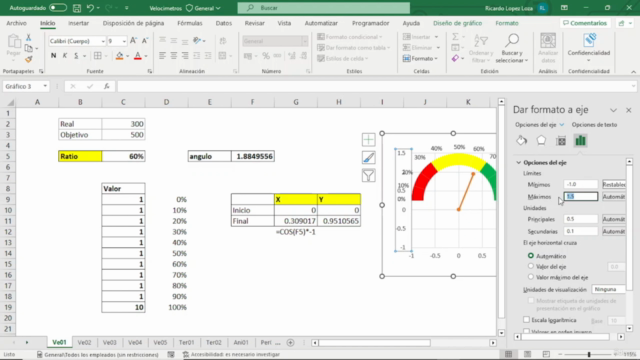Screen dimensions: 640x360
Task: Open Unidades de visualización Ninguna dropdown
Action: pos(609,289)
